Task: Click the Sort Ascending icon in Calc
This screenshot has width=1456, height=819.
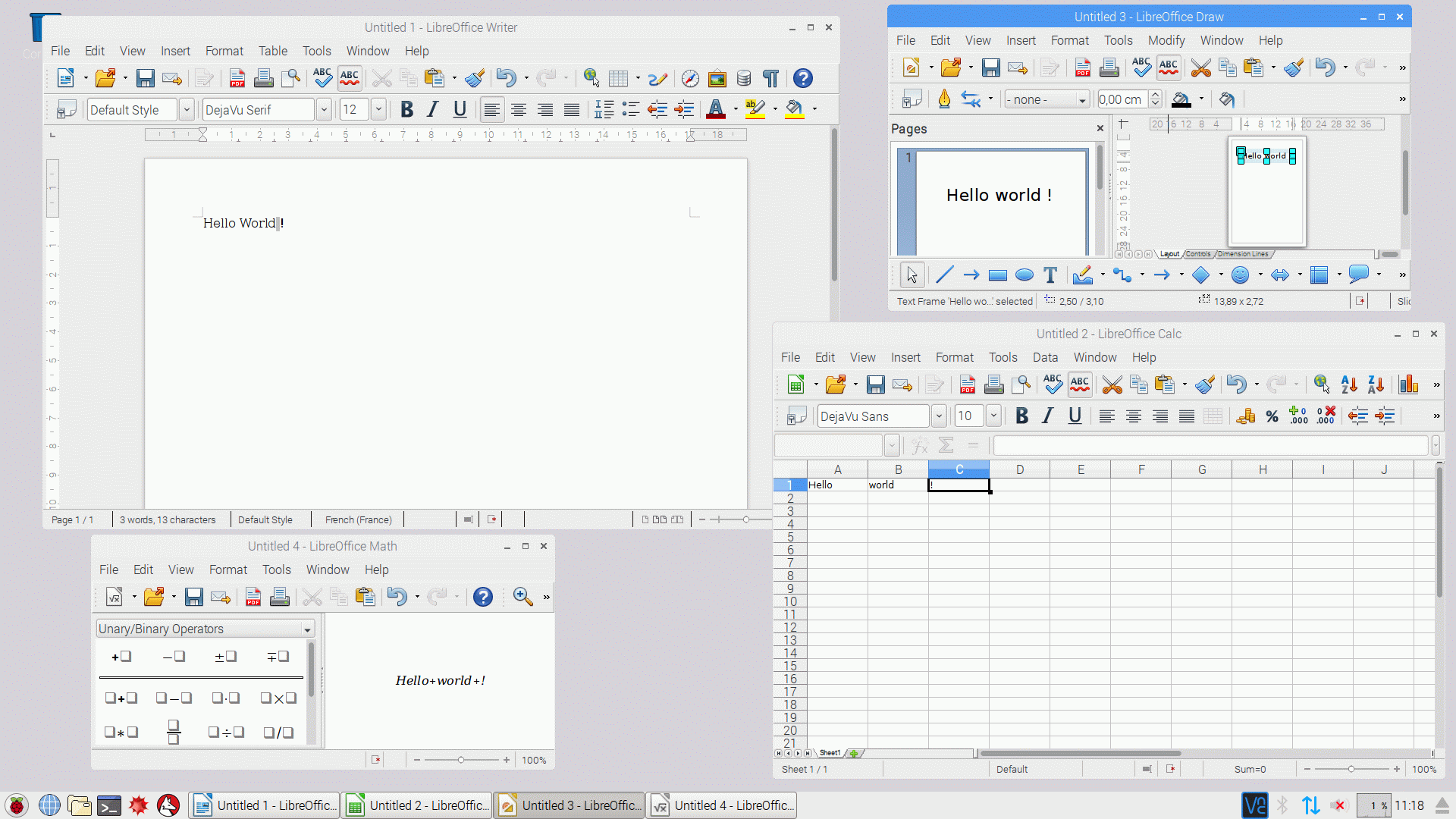Action: [1348, 384]
